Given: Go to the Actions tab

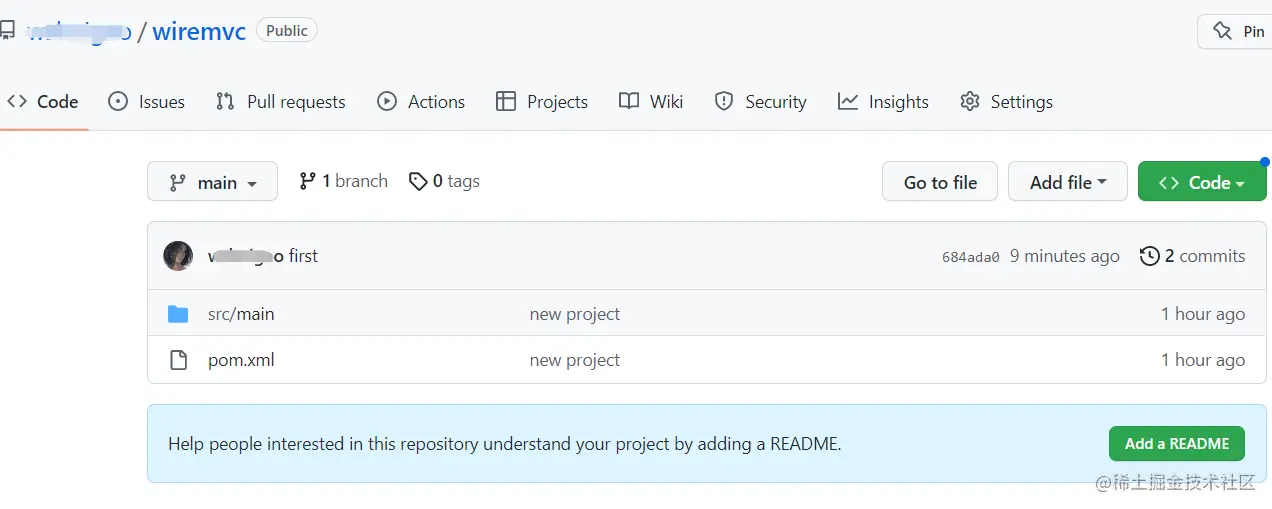Looking at the screenshot, I should [x=421, y=102].
